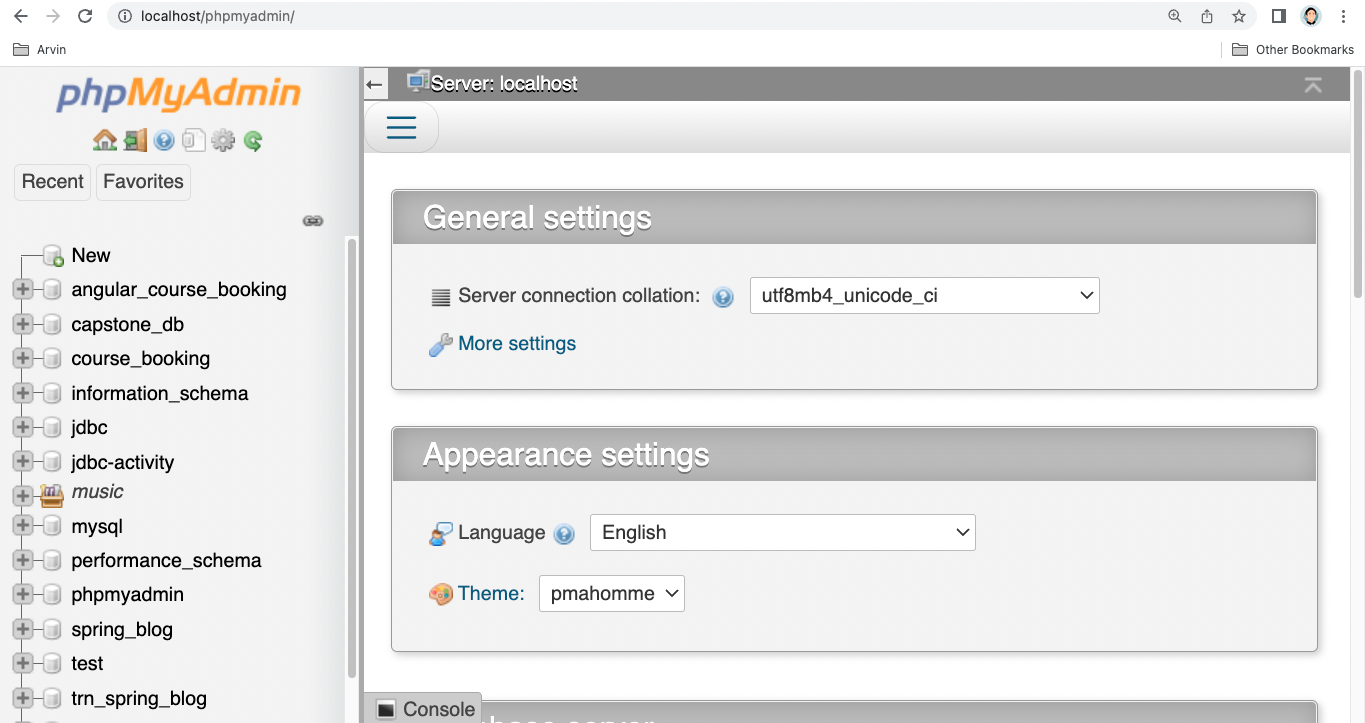Click the navigation panel vertical scrollbar

[351, 460]
